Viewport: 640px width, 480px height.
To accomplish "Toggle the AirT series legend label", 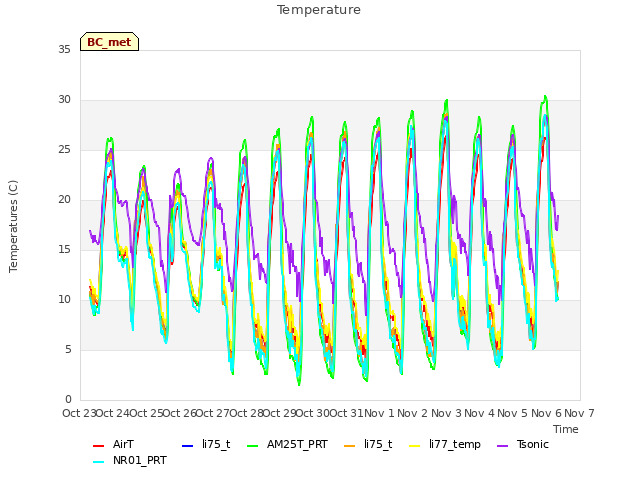I will 123,444.
